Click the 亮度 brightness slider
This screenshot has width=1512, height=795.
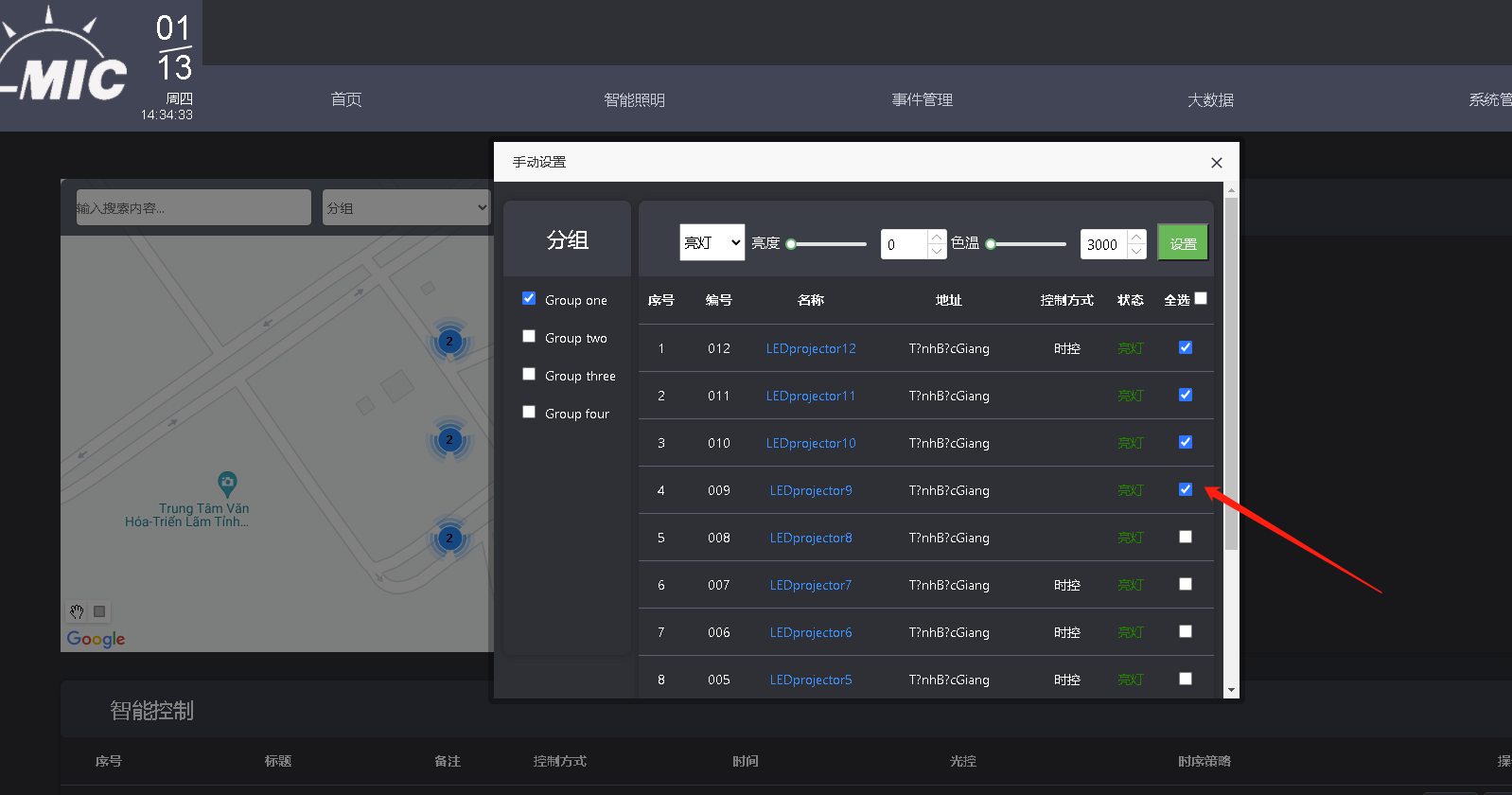827,244
